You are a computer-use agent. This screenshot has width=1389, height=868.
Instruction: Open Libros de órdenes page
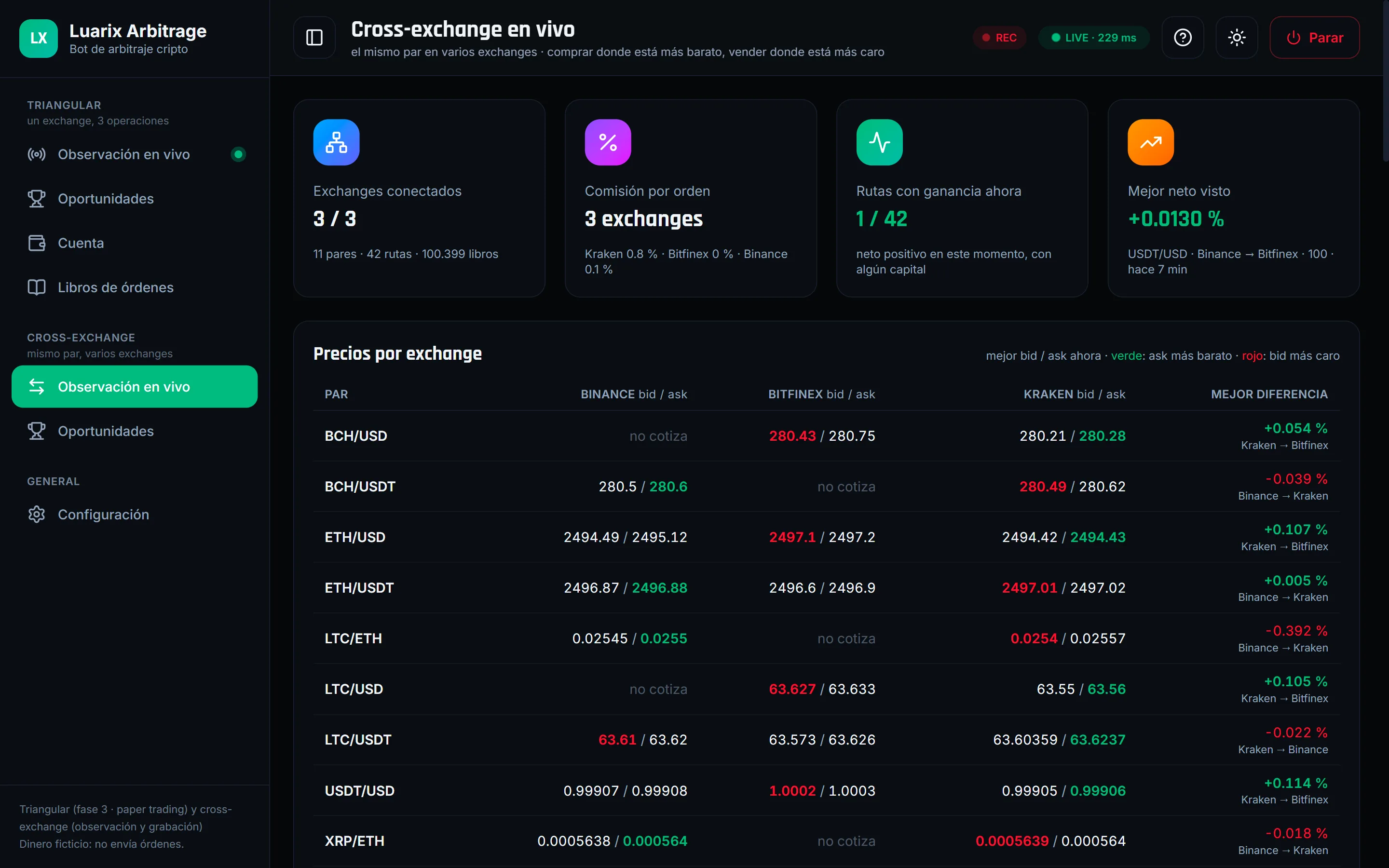pyautogui.click(x=134, y=287)
